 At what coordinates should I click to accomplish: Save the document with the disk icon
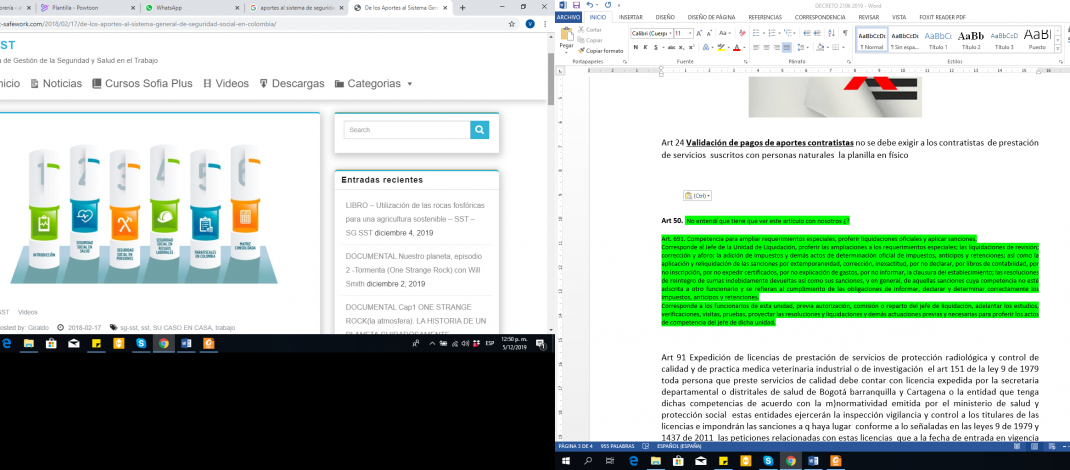tap(576, 5)
